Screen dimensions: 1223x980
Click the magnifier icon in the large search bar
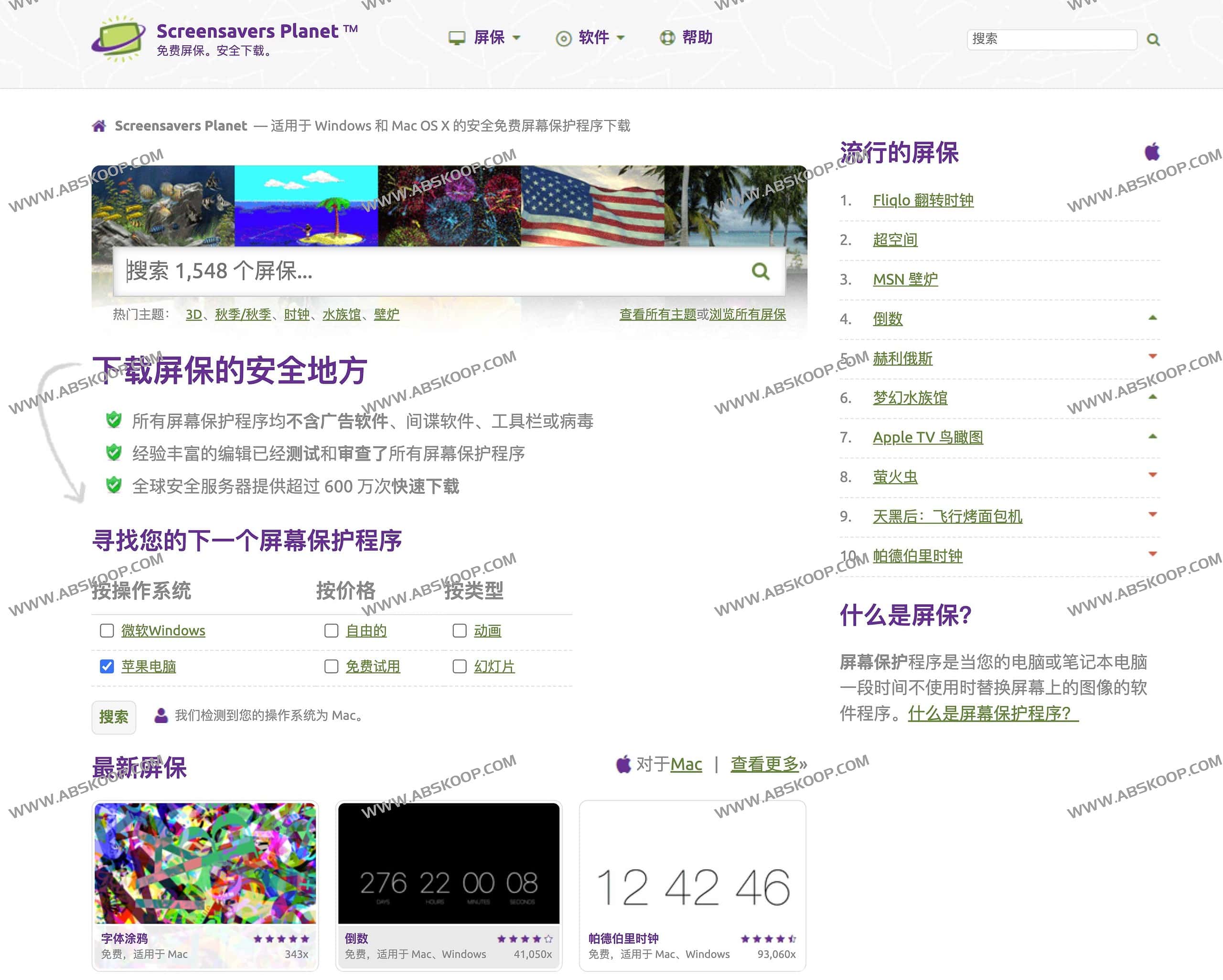click(x=761, y=272)
